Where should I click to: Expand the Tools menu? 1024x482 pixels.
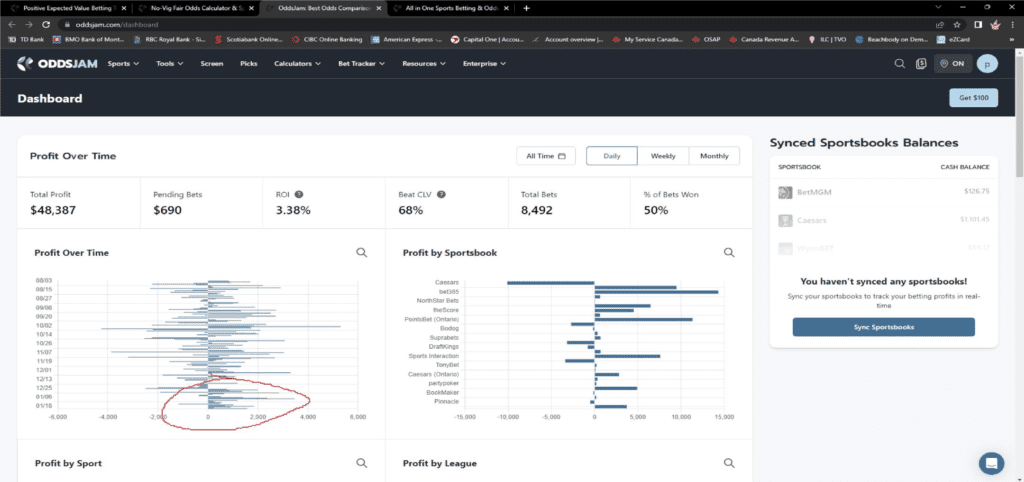click(170, 64)
